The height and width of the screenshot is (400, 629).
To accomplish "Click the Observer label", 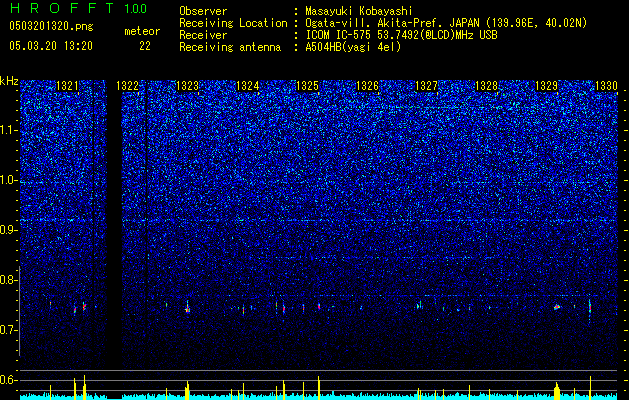I will tap(203, 11).
